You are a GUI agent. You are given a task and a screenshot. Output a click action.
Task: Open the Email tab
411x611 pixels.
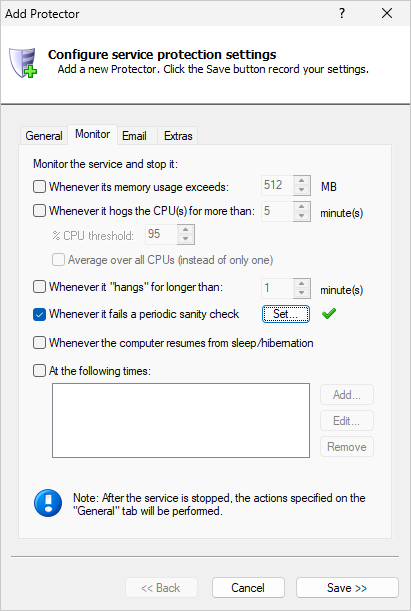point(134,136)
